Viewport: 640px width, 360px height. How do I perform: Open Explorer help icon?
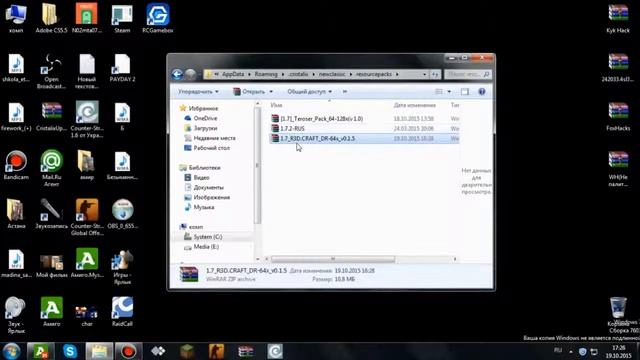click(482, 91)
